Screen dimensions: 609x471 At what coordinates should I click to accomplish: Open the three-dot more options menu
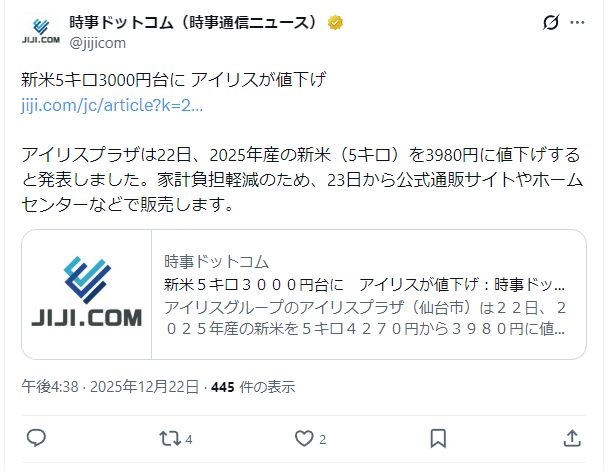577,22
